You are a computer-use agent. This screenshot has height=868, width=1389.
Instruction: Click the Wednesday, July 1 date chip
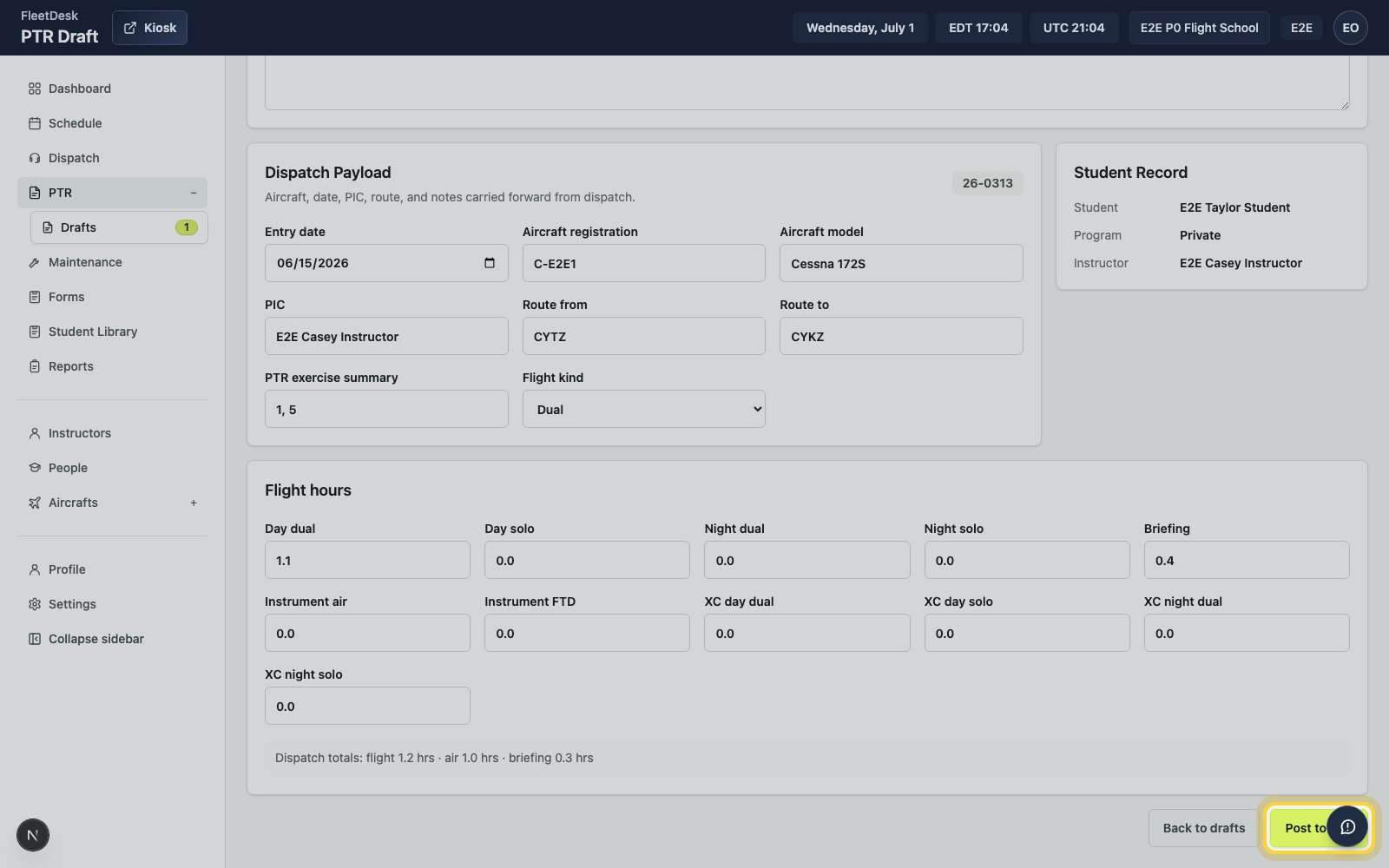[860, 28]
